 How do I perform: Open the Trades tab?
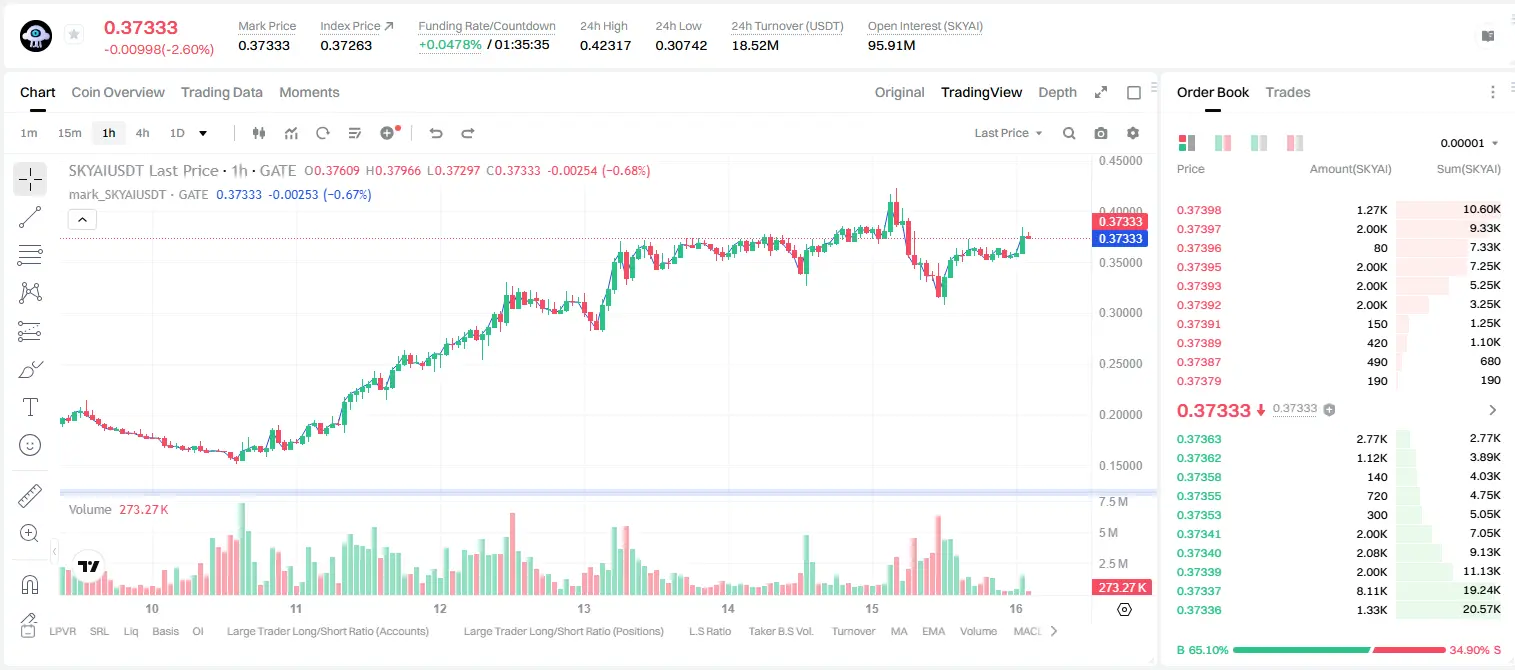(x=1288, y=92)
